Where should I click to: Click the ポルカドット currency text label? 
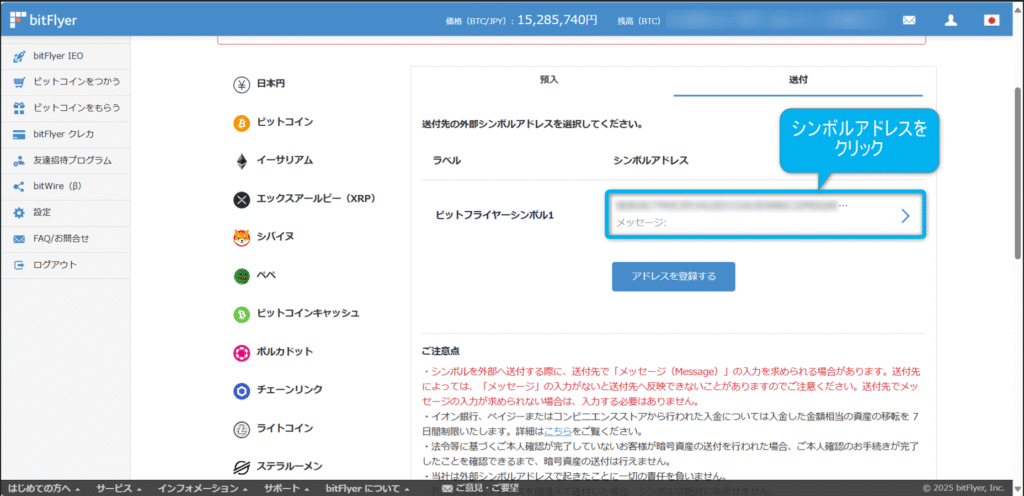click(285, 352)
